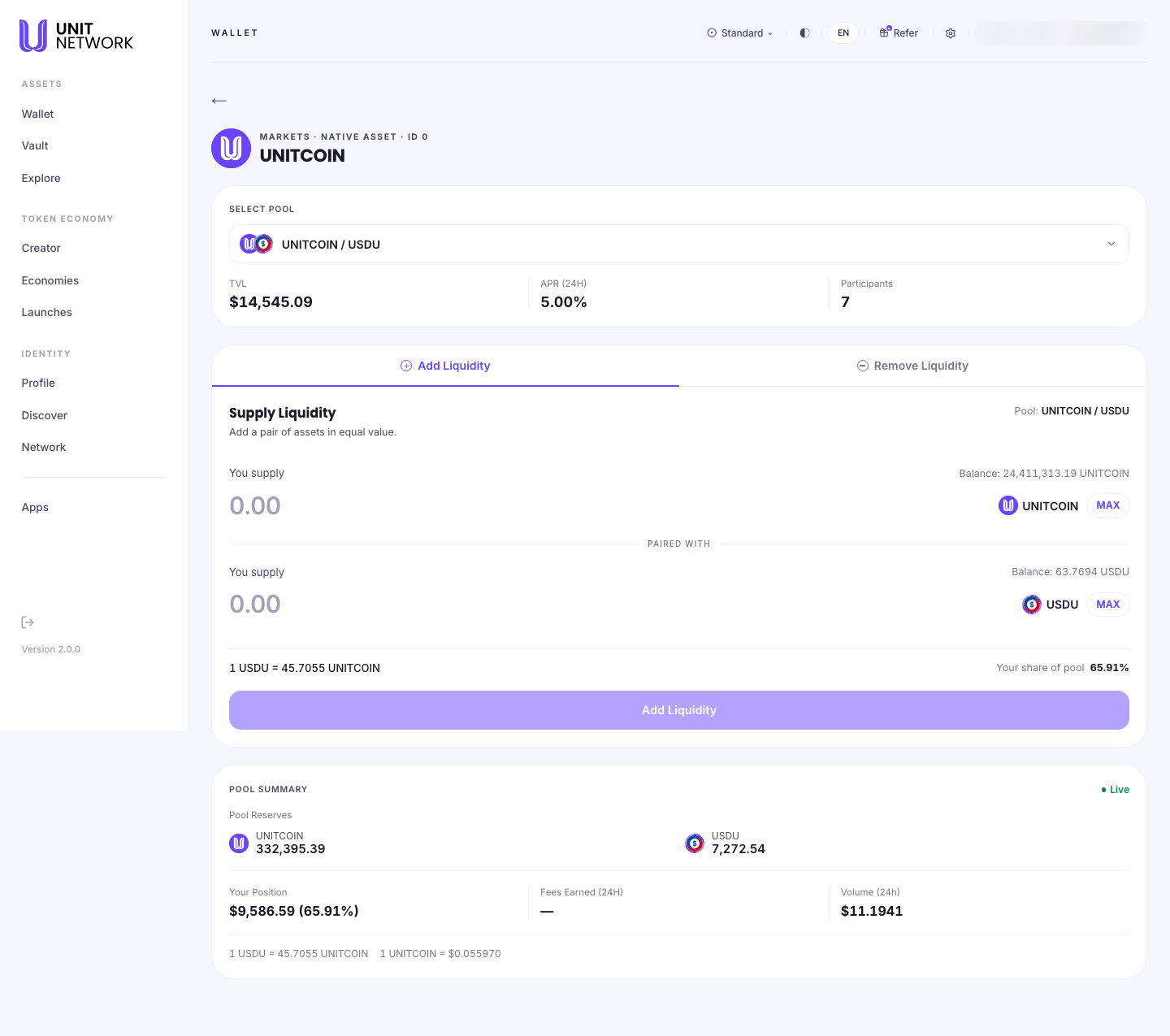
Task: Go back using the left arrow
Action: pos(219,101)
